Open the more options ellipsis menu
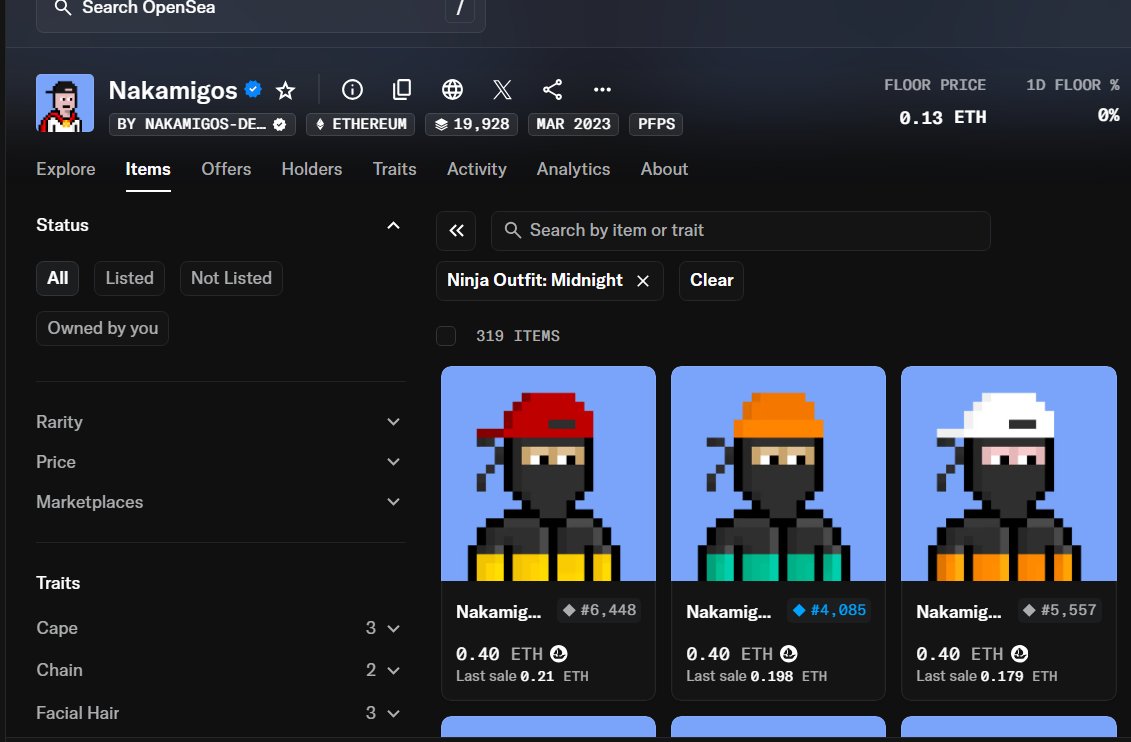The height and width of the screenshot is (742, 1131). point(602,89)
